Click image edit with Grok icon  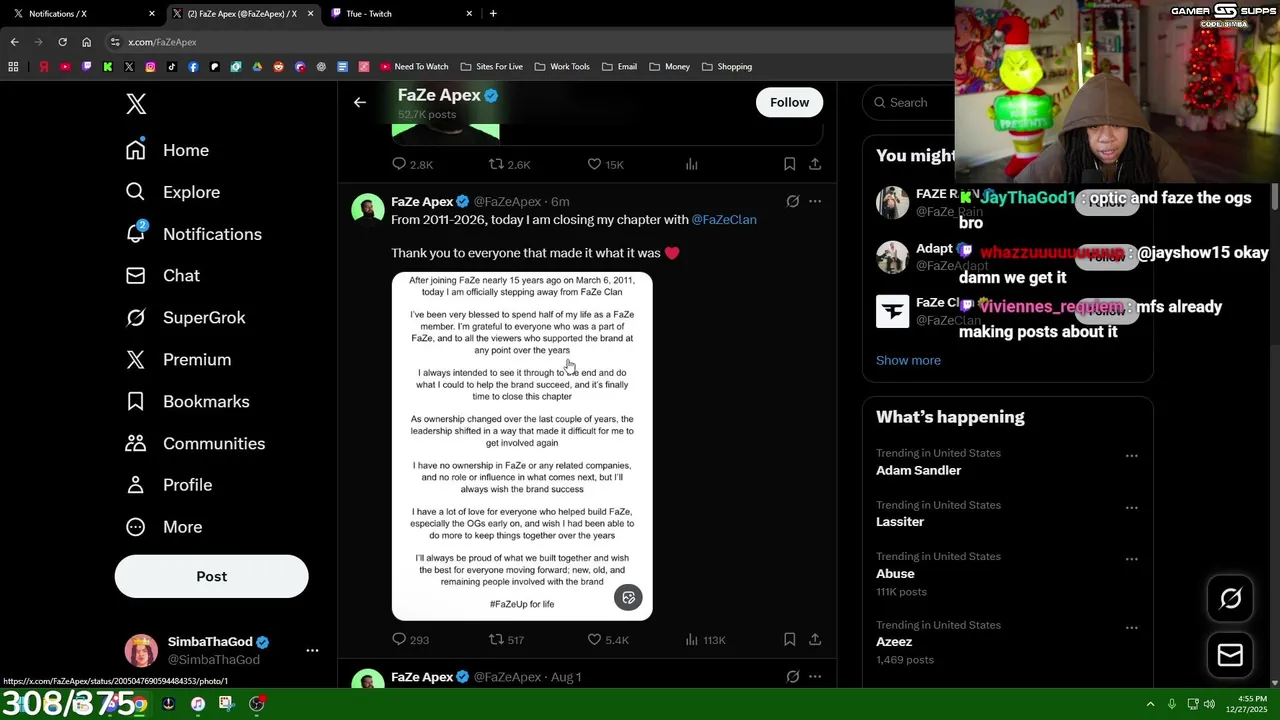pos(628,597)
